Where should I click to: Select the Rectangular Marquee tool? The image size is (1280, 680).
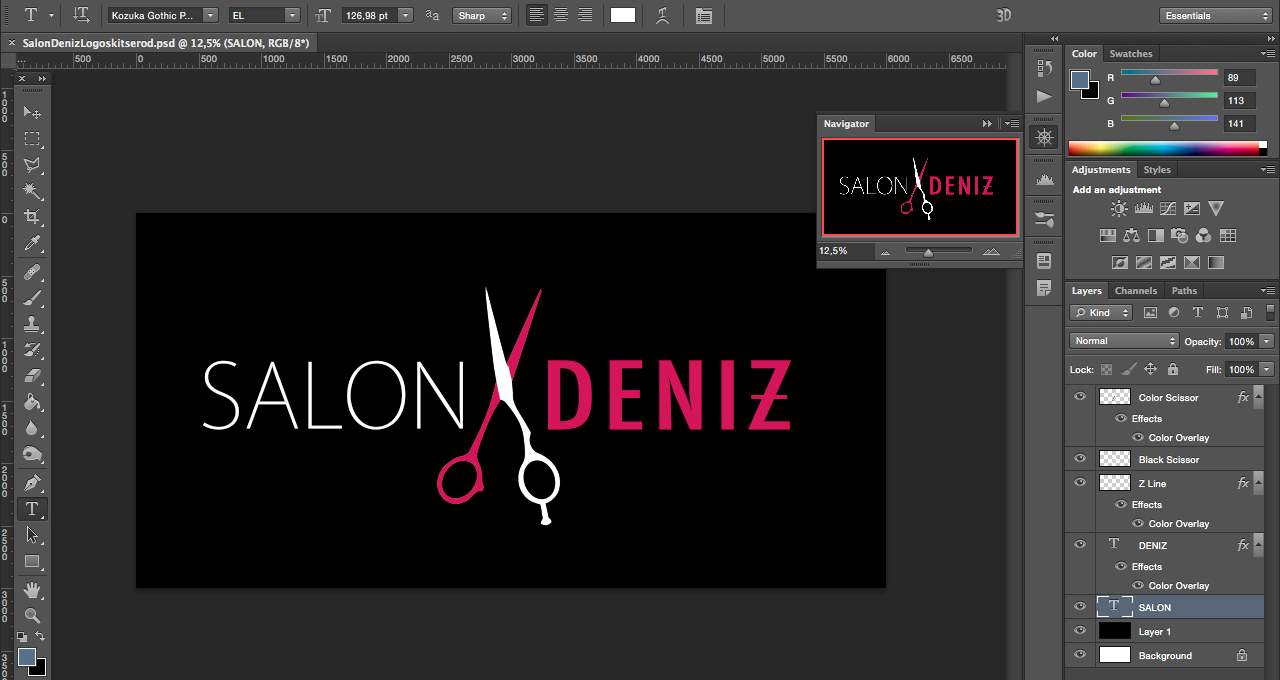coord(32,139)
